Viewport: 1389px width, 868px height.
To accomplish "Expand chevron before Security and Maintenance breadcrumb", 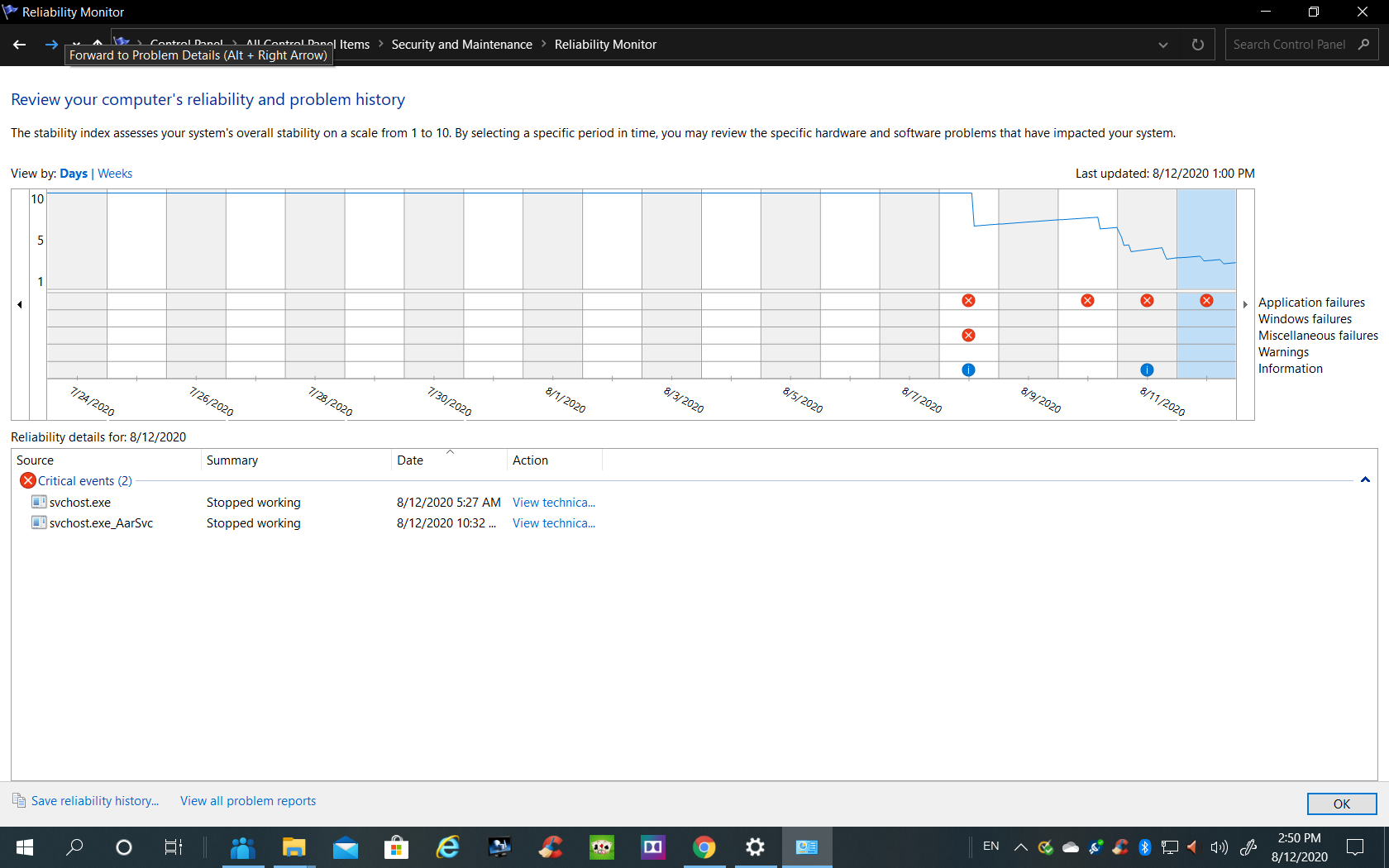I will (381, 45).
